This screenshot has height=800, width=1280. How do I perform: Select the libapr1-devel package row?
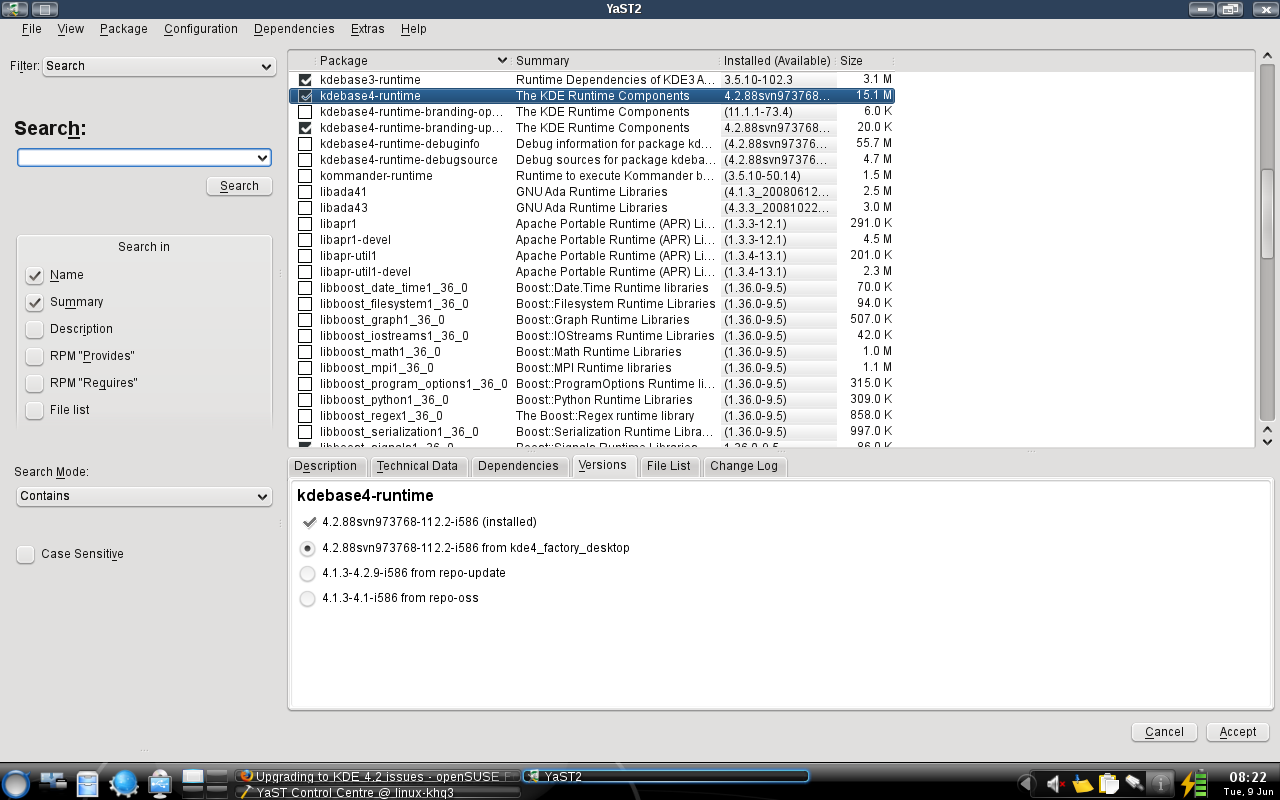point(592,240)
